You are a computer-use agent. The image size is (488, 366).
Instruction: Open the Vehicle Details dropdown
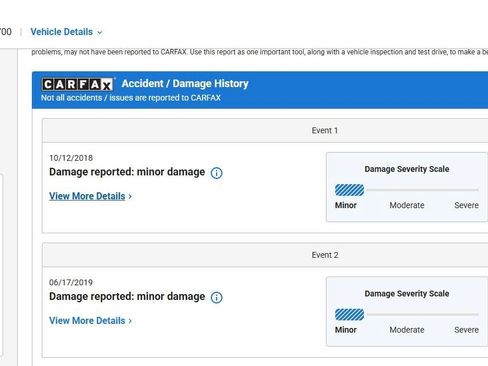pyautogui.click(x=66, y=32)
